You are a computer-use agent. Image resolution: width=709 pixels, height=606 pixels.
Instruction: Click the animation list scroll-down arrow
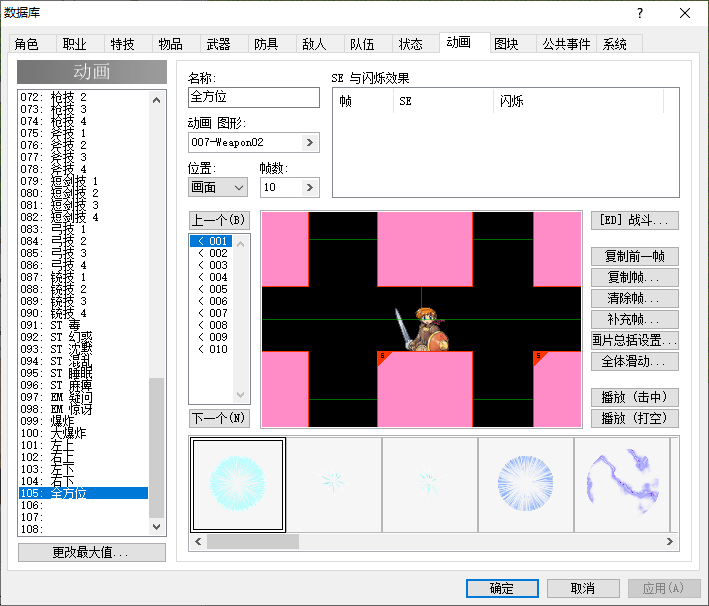click(156, 526)
